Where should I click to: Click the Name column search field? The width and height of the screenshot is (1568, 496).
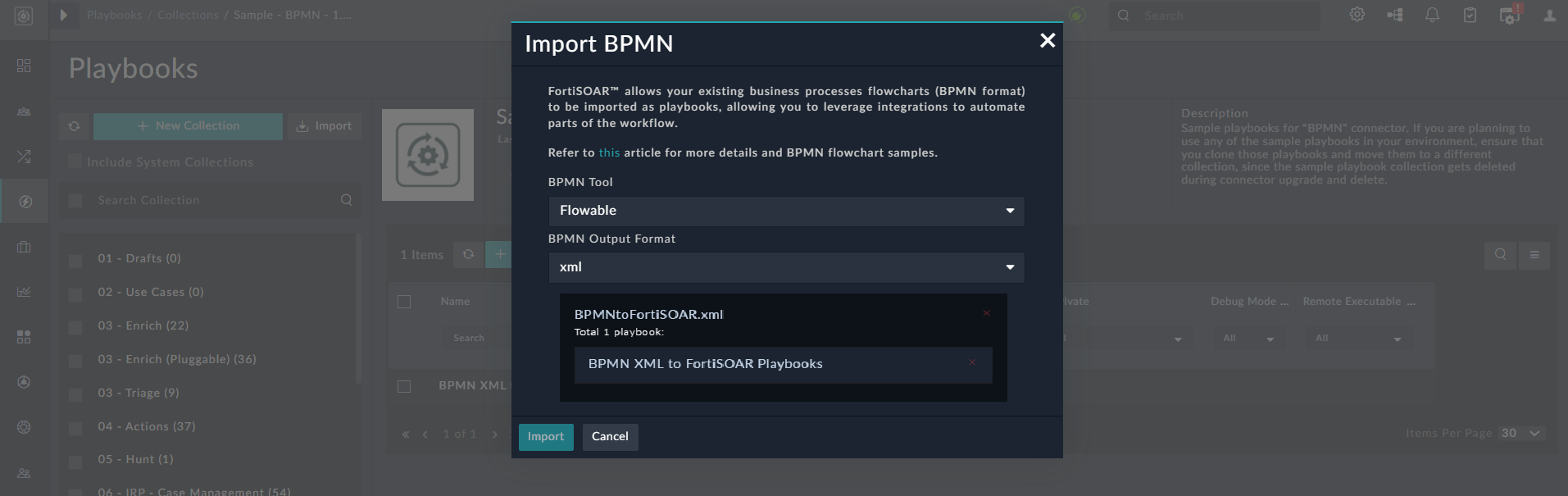(x=478, y=338)
